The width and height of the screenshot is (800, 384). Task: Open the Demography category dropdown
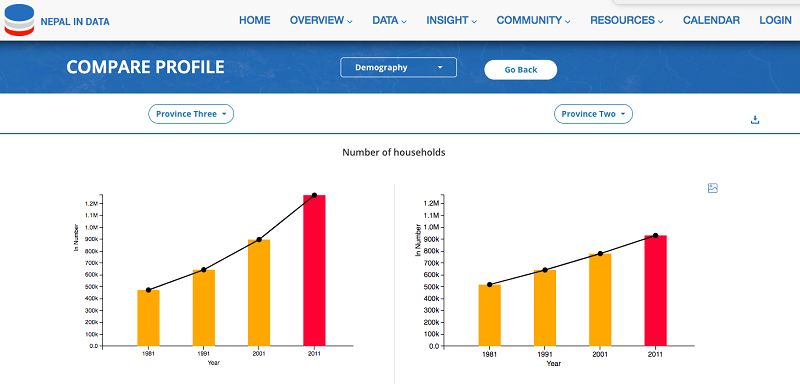(398, 67)
